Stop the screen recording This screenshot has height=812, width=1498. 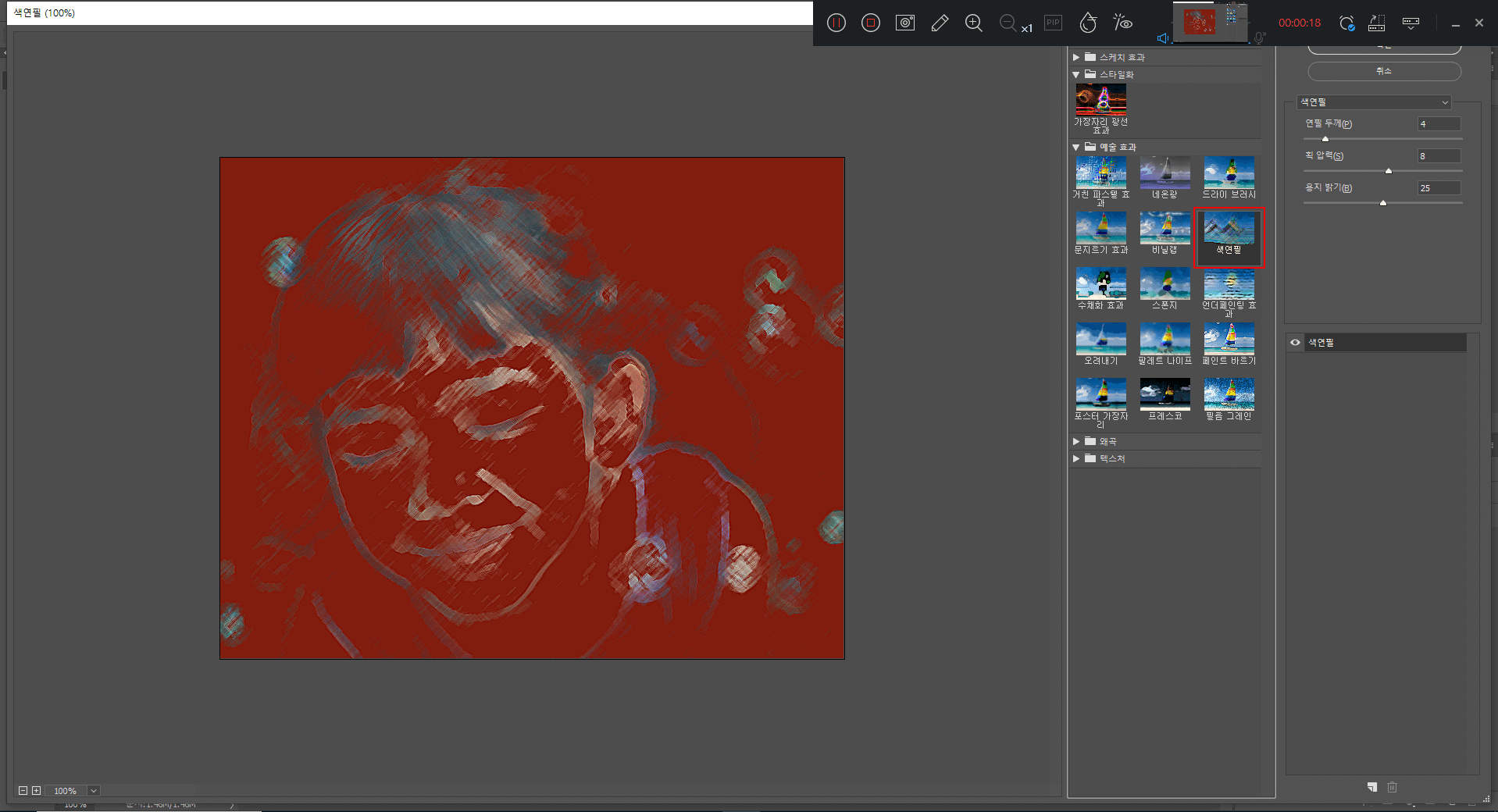(870, 23)
